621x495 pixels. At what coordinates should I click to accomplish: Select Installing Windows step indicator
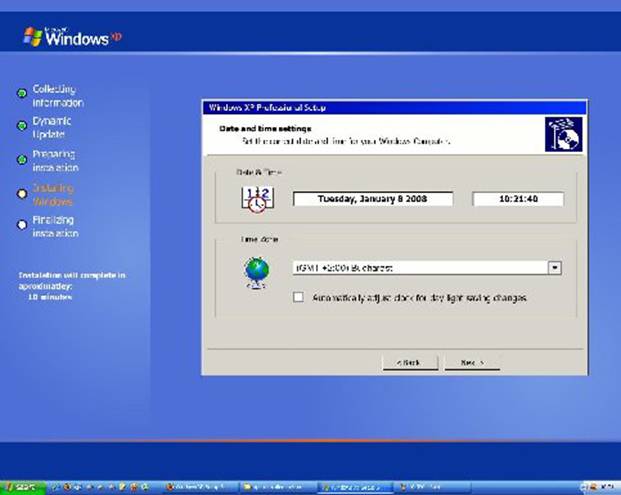[22, 194]
